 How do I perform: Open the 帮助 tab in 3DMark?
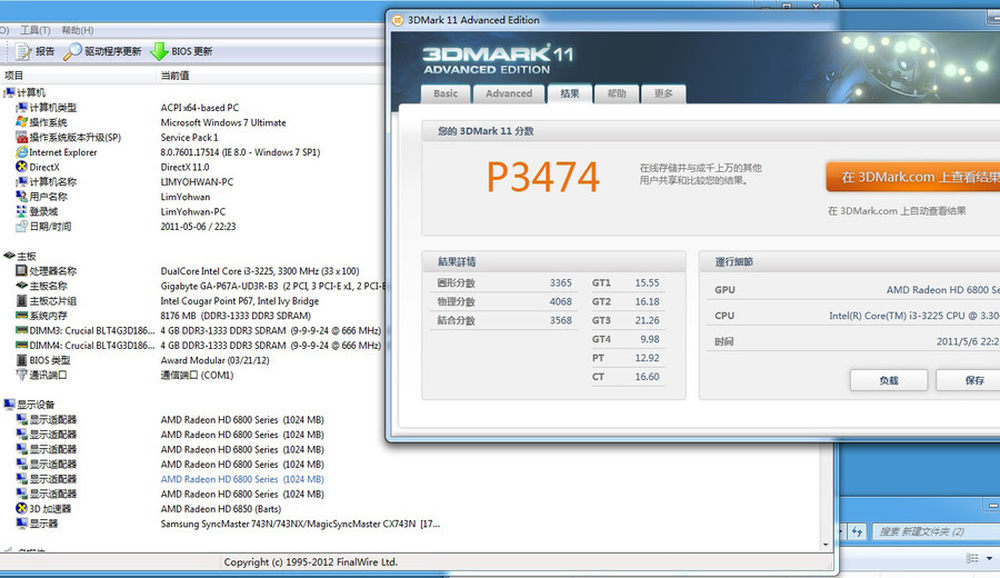[616, 94]
